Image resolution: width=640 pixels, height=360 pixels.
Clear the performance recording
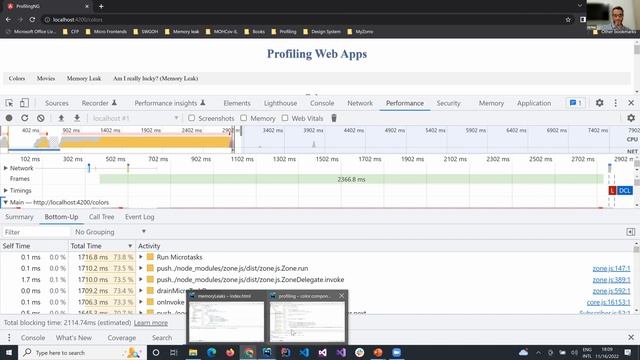tap(40, 118)
